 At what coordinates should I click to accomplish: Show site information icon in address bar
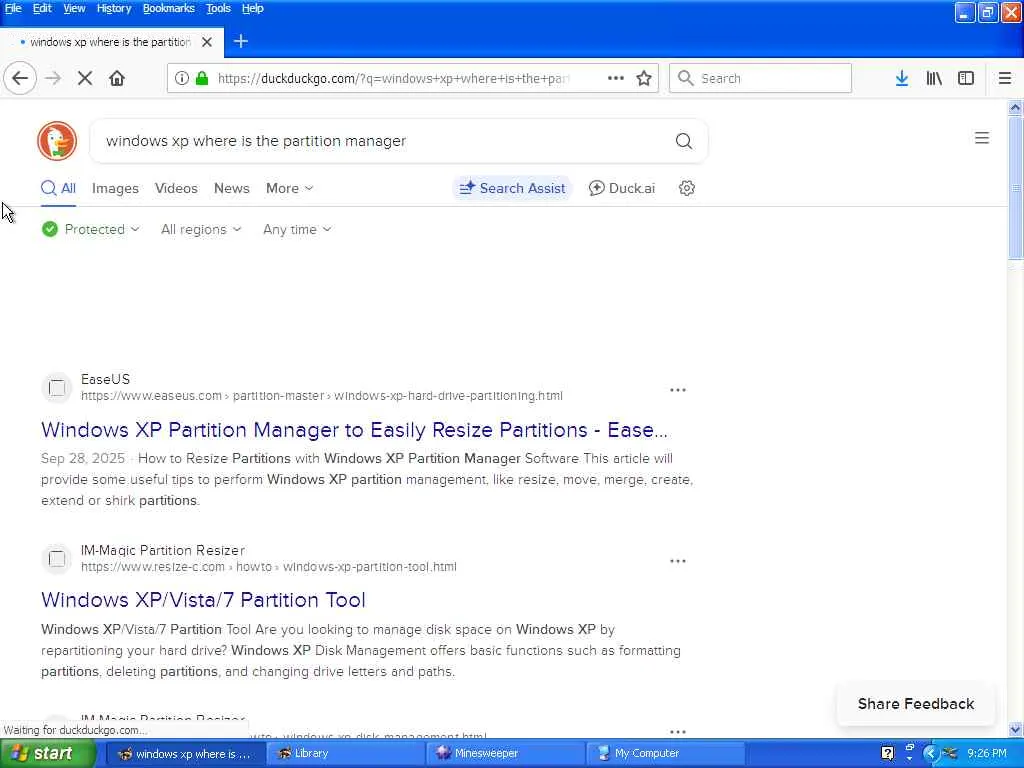point(182,78)
